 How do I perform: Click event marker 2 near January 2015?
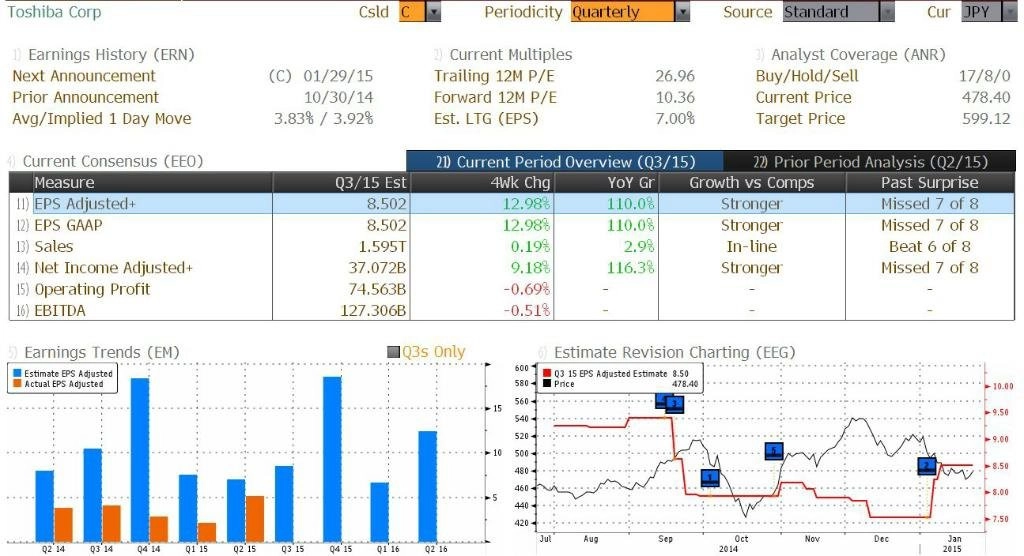[927, 466]
